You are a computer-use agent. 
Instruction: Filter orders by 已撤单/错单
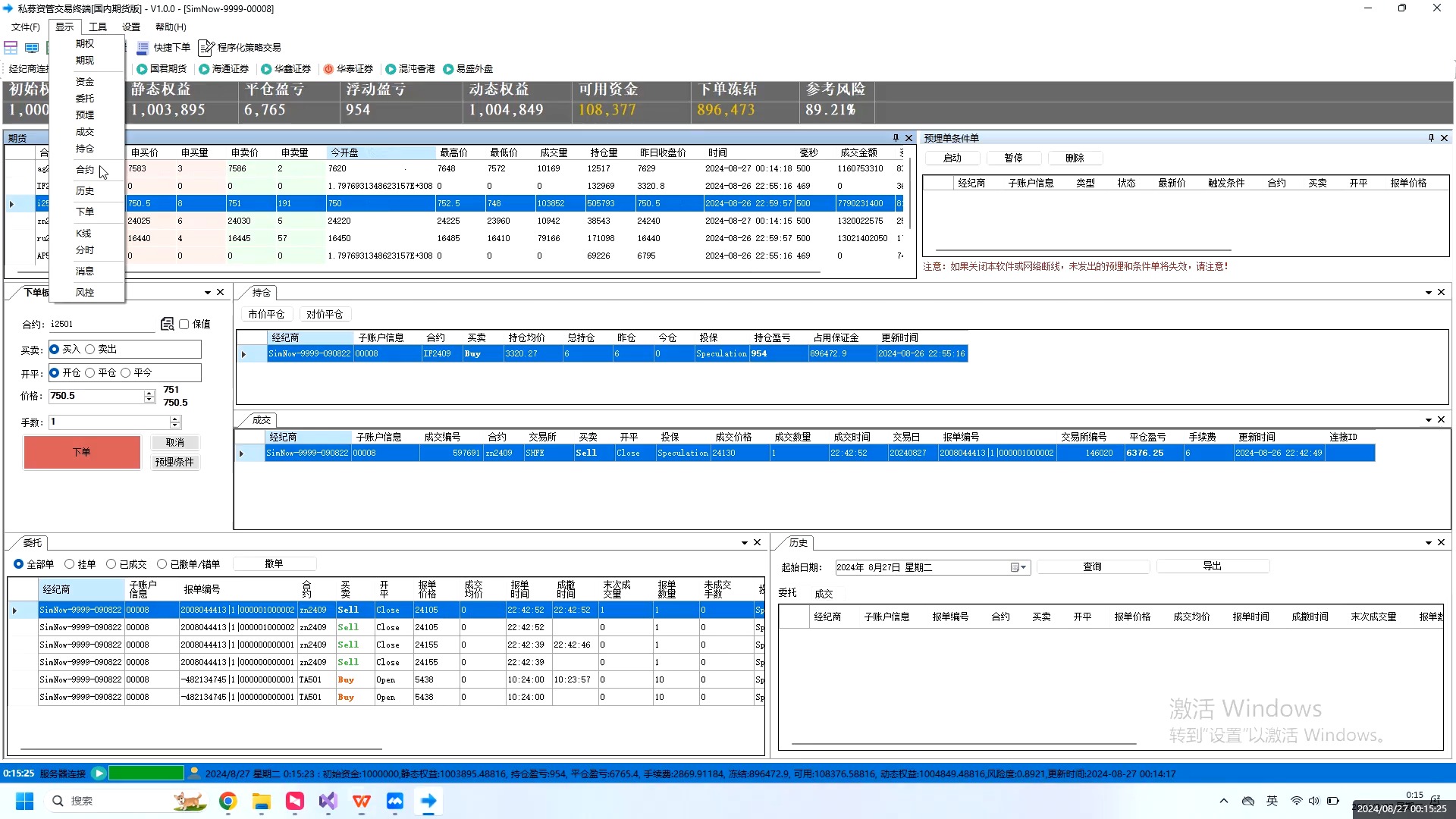pyautogui.click(x=162, y=564)
